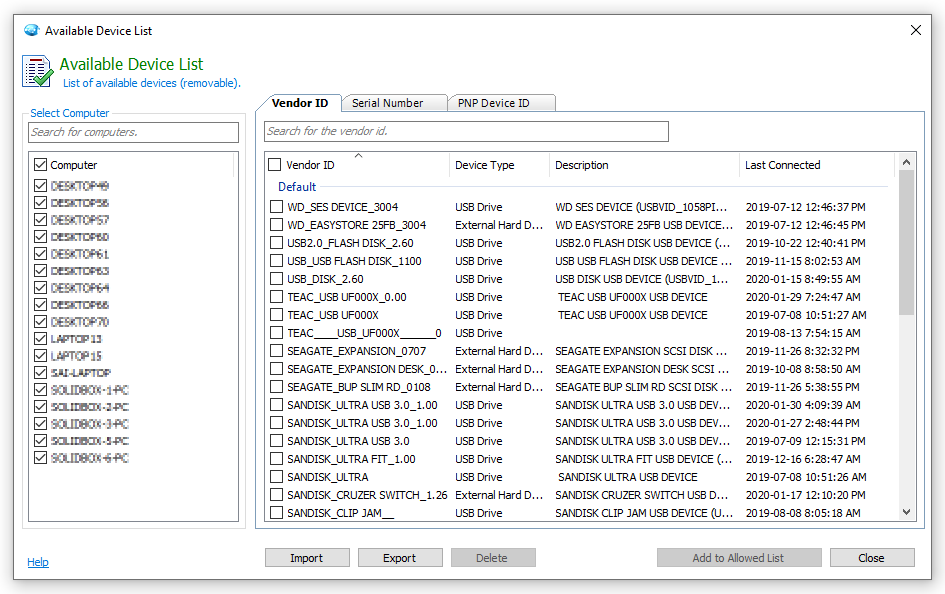Viewport: 945px width, 594px height.
Task: Click the Available Device List checklist icon
Action: [38, 71]
